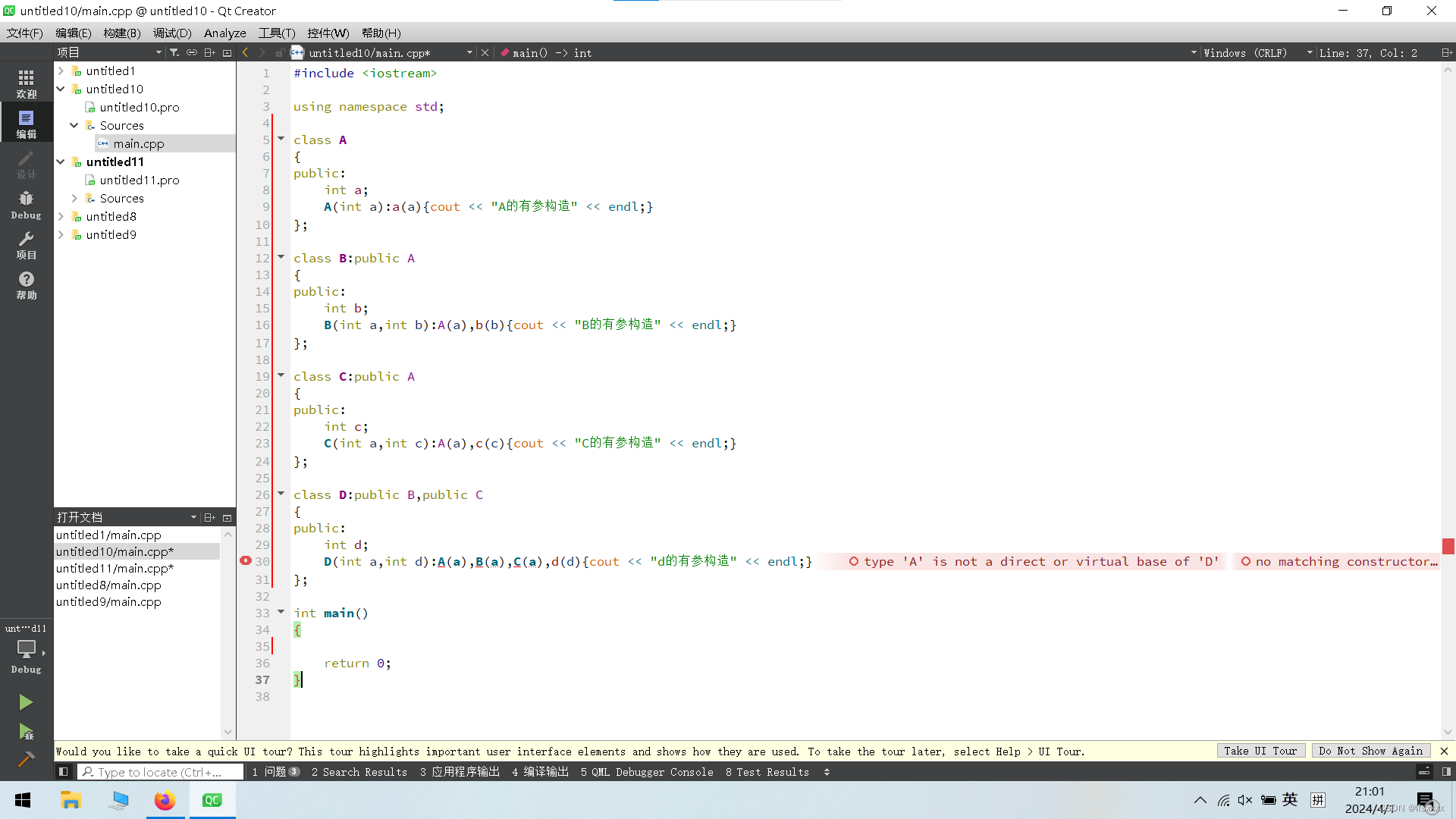Start debugging with the play-bug button
The width and height of the screenshot is (1456, 819).
(x=26, y=731)
